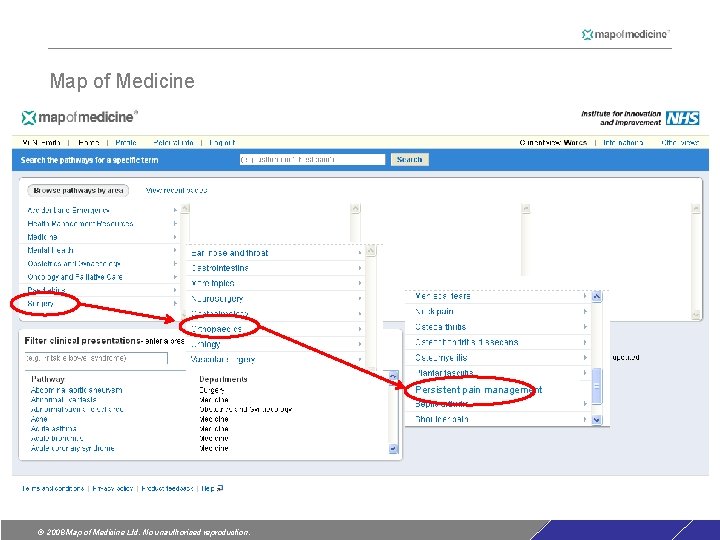Select Gastrointestinal in the surgery submenu
720x540 pixels.
pyautogui.click(x=219, y=268)
